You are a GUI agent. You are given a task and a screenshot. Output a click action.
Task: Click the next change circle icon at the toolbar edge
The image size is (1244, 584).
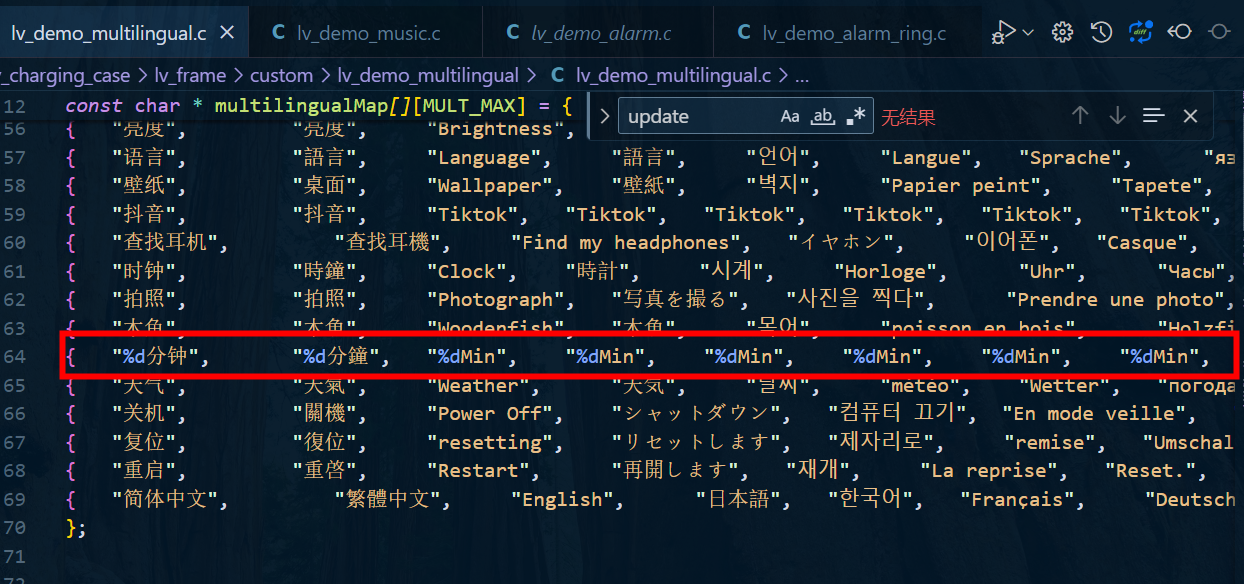click(x=1219, y=32)
